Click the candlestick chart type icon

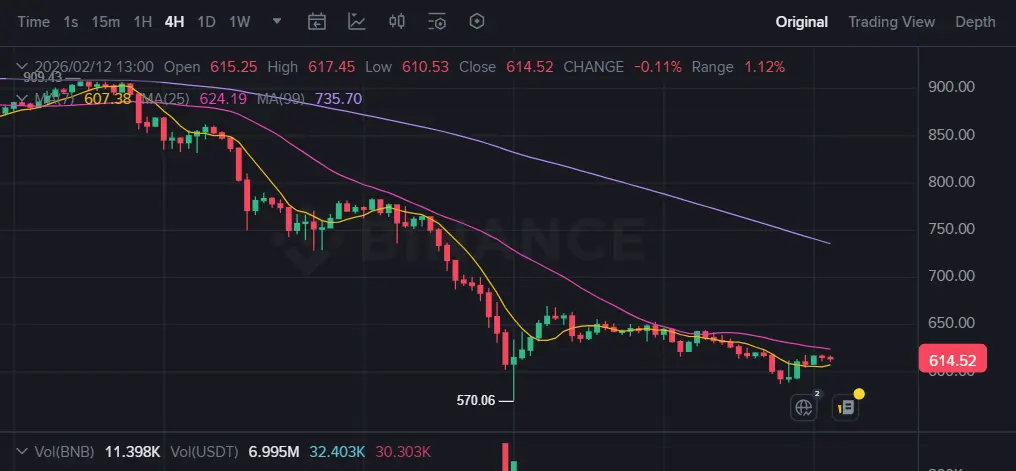397,21
